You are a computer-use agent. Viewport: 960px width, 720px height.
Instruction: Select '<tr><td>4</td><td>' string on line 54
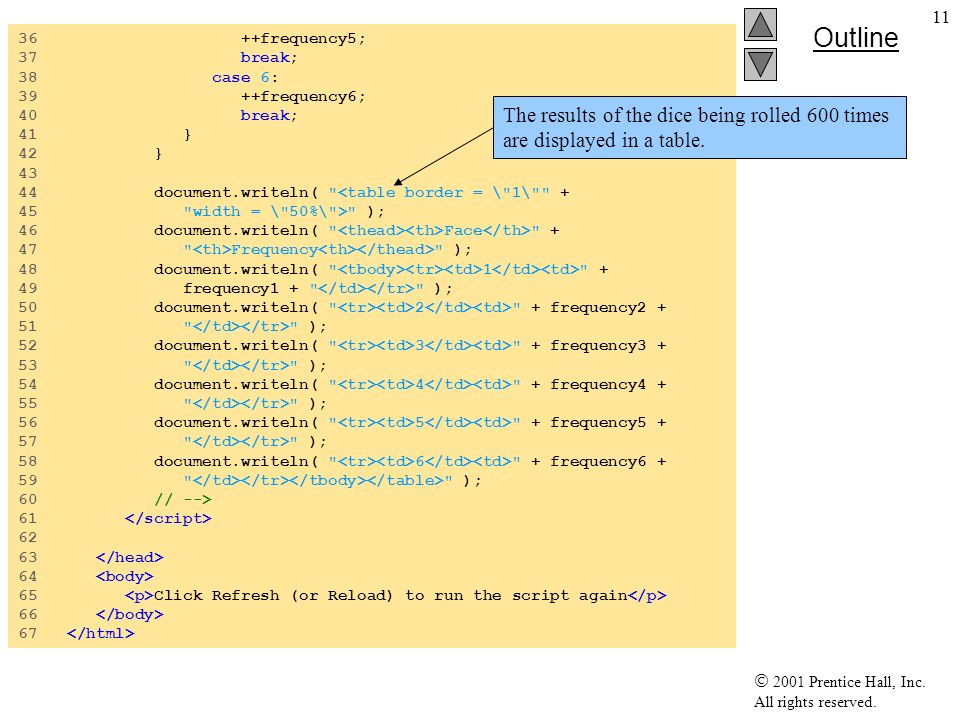pos(424,384)
